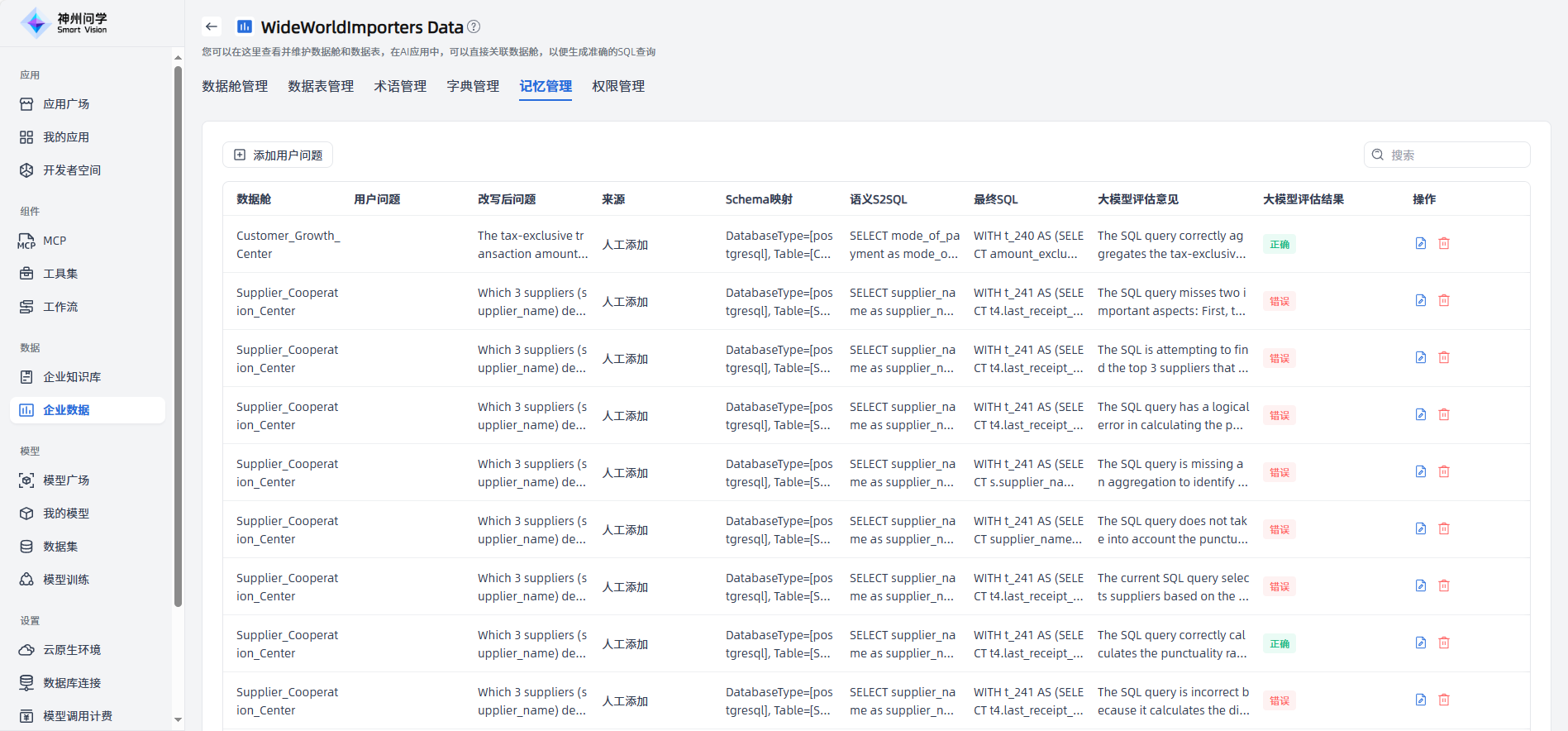The width and height of the screenshot is (1568, 731).
Task: Open 工作流 in the sidebar
Action: coord(60,307)
